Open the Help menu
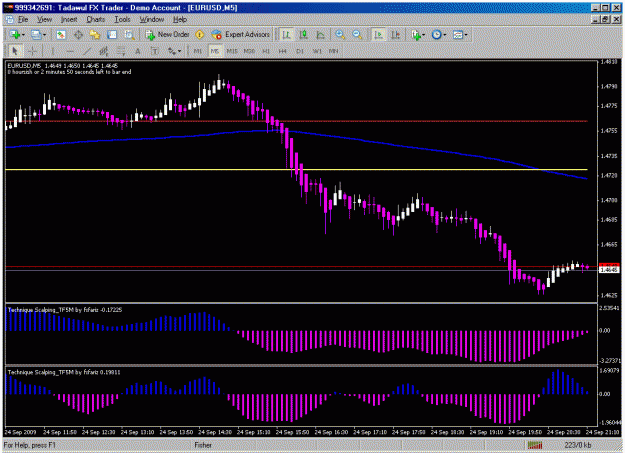625x453 pixels. click(x=180, y=20)
